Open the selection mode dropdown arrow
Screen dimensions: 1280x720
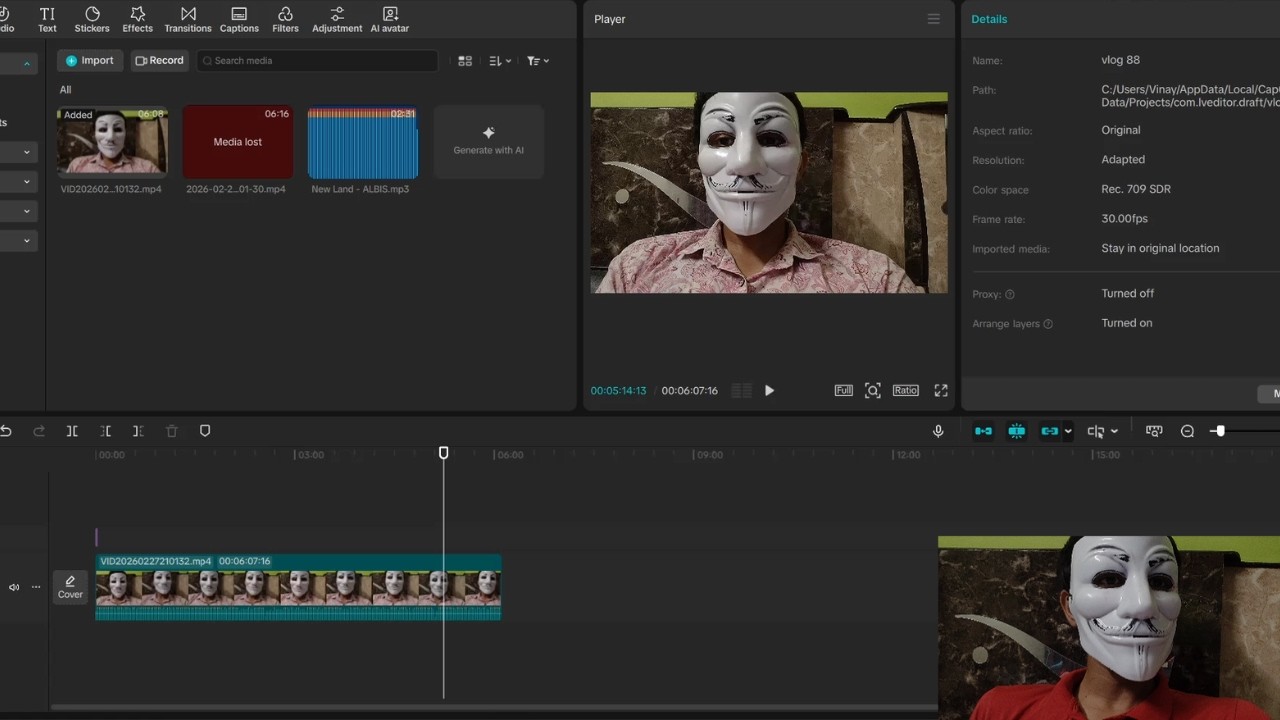[x=1114, y=432]
